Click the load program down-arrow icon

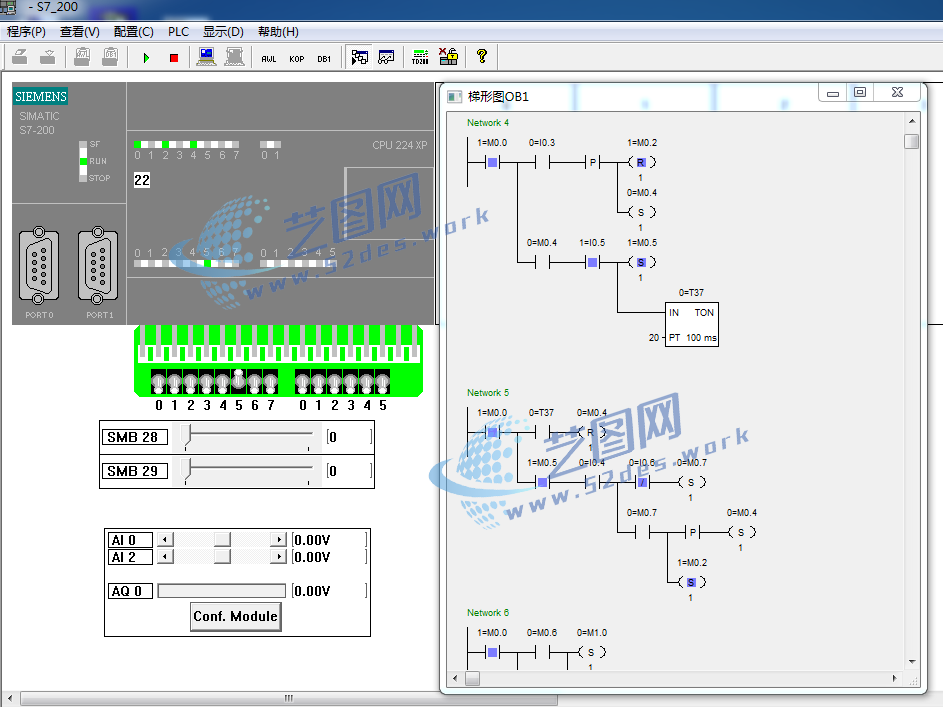click(x=48, y=57)
